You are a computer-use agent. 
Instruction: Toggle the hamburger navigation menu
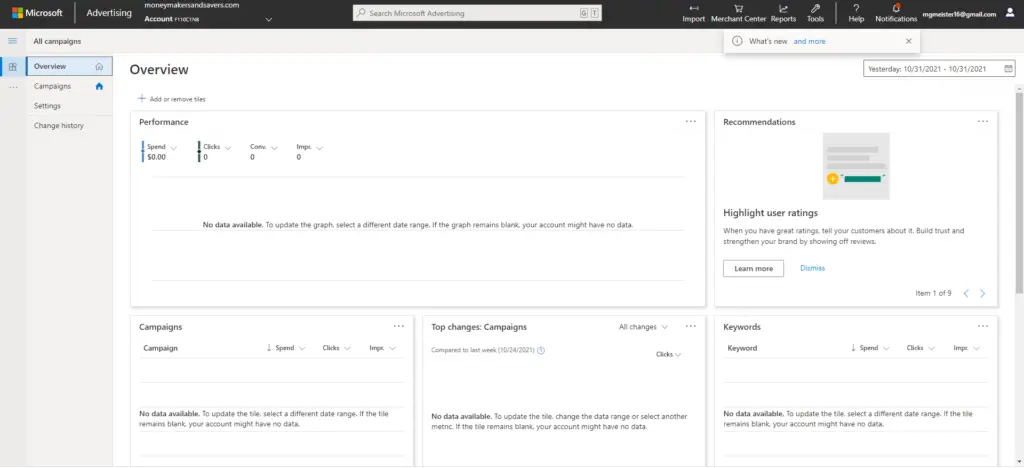click(12, 41)
